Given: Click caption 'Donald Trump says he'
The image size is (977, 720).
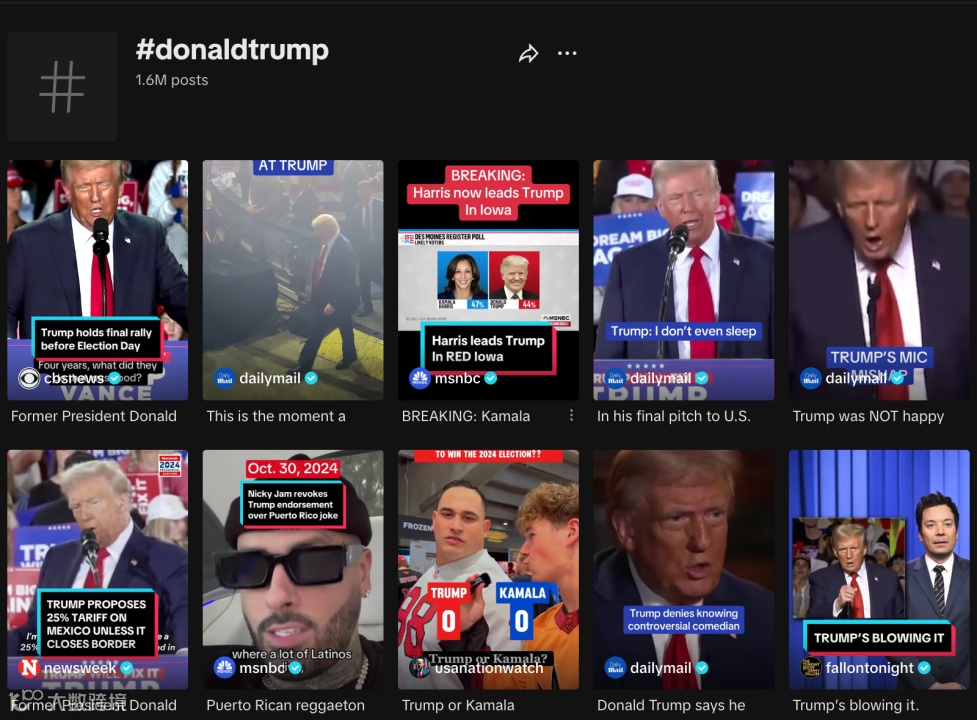Looking at the screenshot, I should click(x=671, y=705).
